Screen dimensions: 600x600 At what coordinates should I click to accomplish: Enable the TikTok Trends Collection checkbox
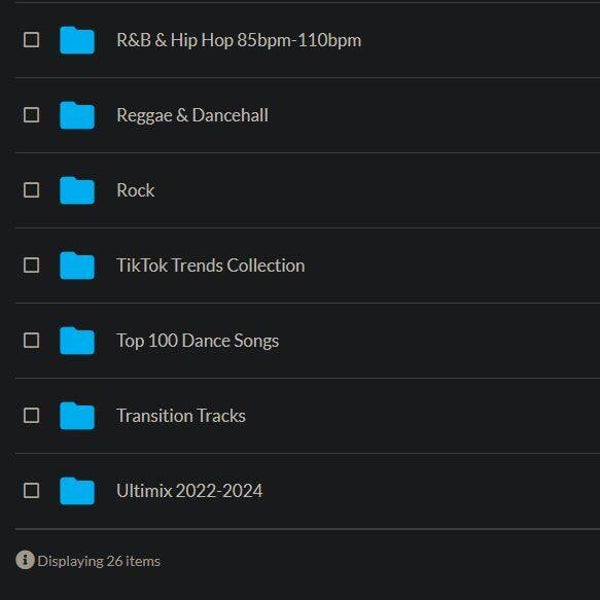pyautogui.click(x=31, y=265)
